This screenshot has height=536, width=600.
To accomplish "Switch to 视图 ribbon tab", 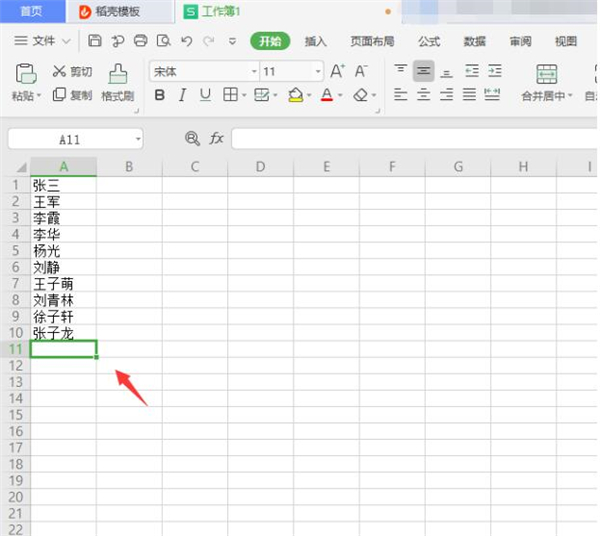I will point(566,41).
